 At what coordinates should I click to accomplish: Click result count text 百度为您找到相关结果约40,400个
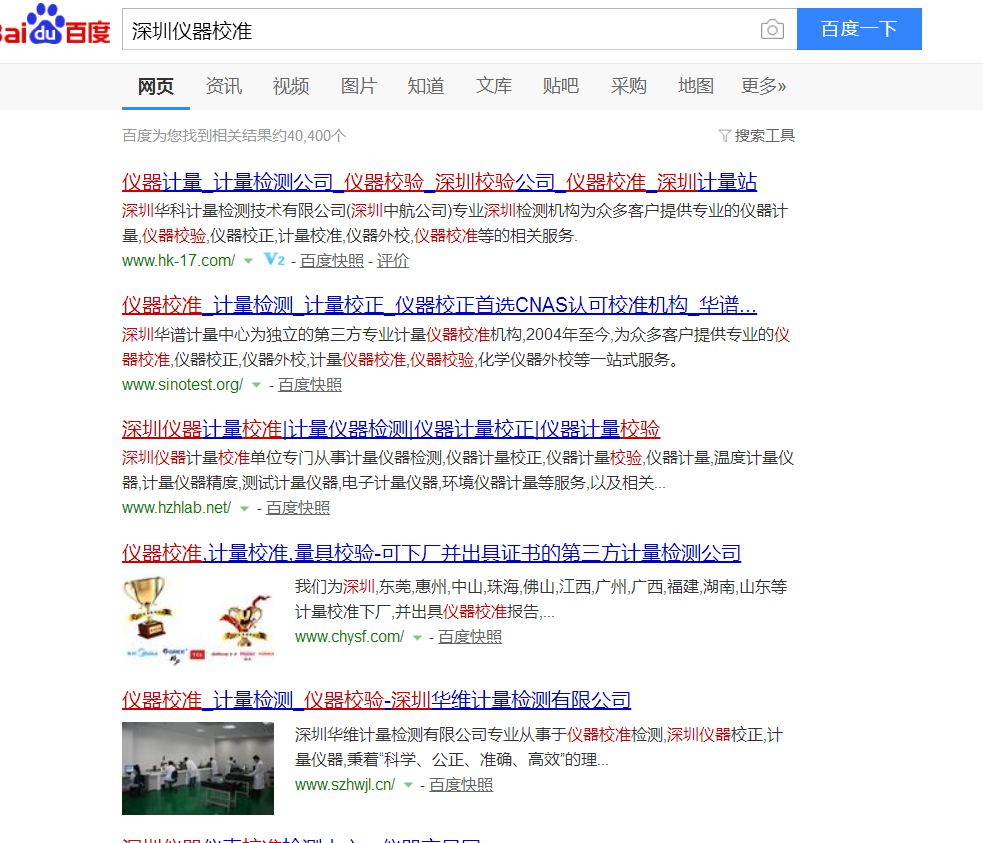[x=234, y=136]
